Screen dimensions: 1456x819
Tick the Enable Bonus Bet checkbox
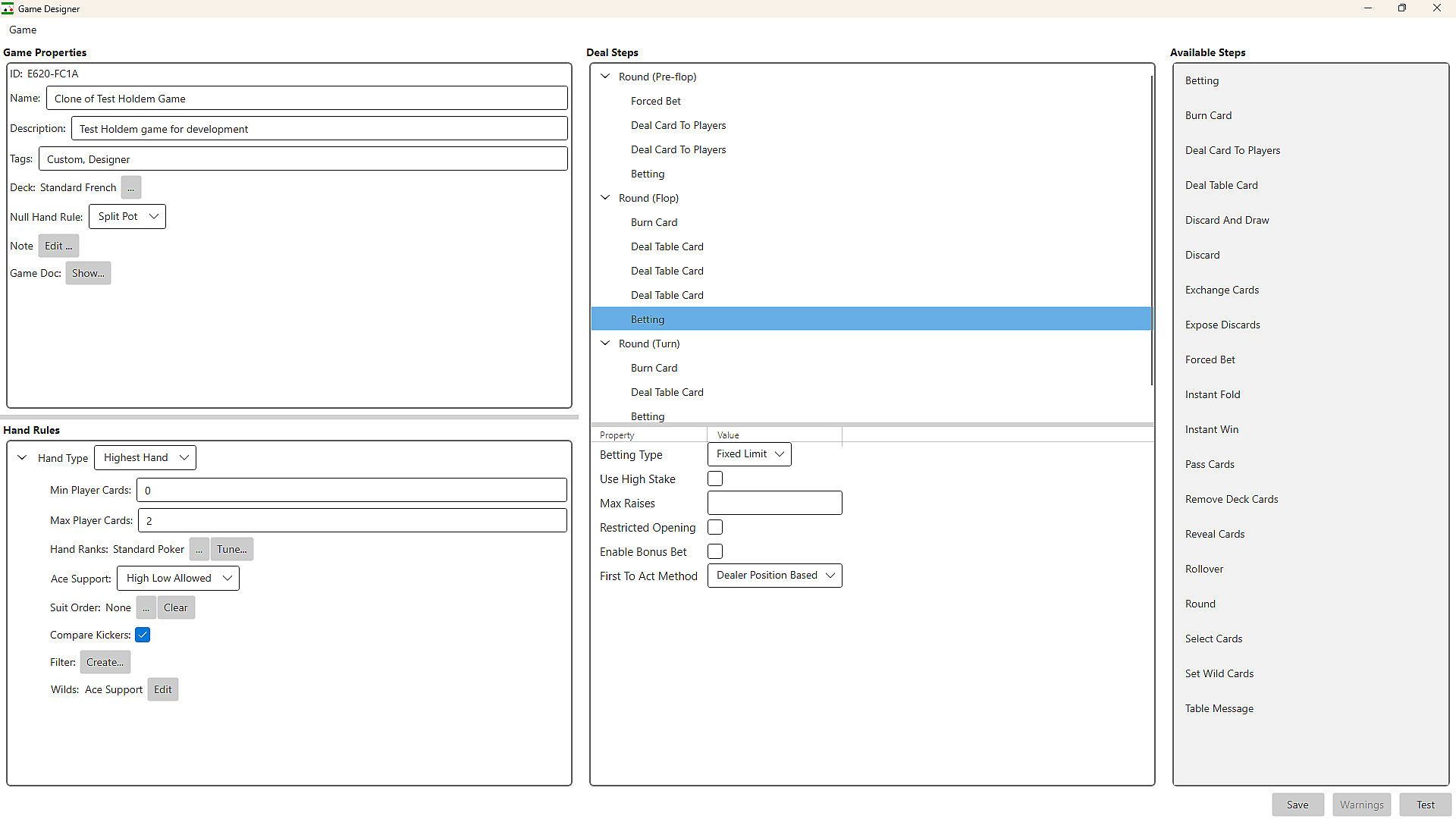point(714,551)
